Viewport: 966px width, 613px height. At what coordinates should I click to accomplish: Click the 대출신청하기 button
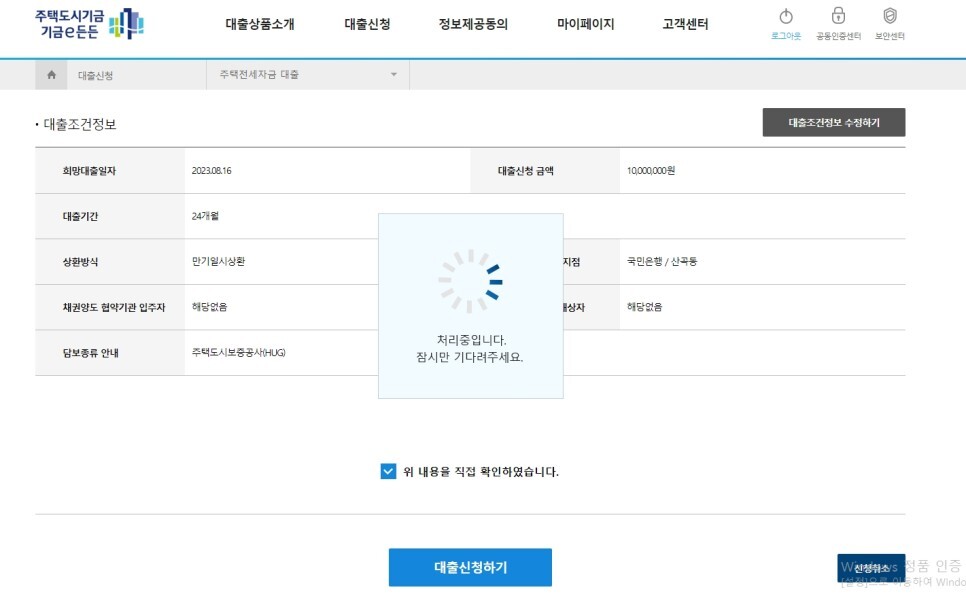pos(470,567)
